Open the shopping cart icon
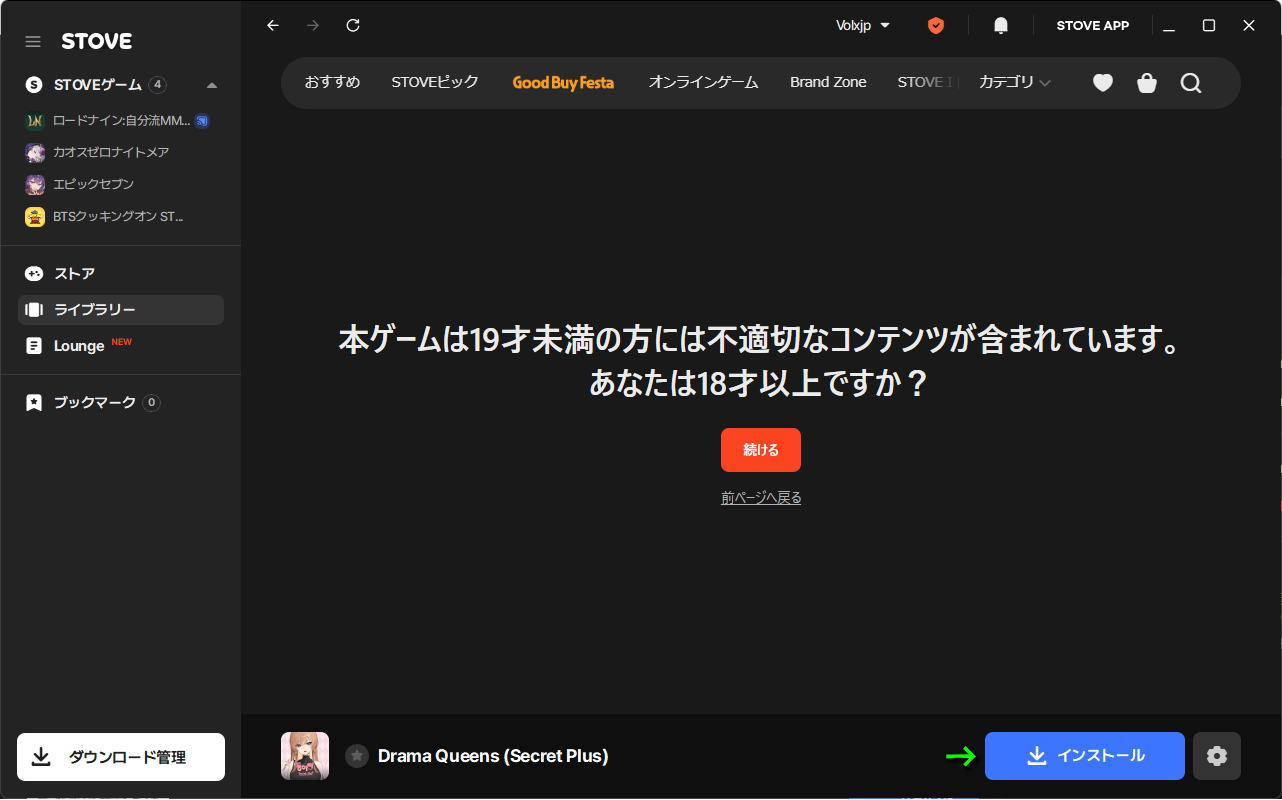 click(x=1146, y=83)
